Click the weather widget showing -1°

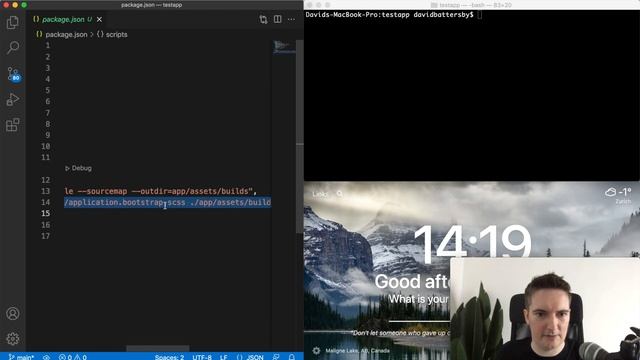click(x=618, y=195)
